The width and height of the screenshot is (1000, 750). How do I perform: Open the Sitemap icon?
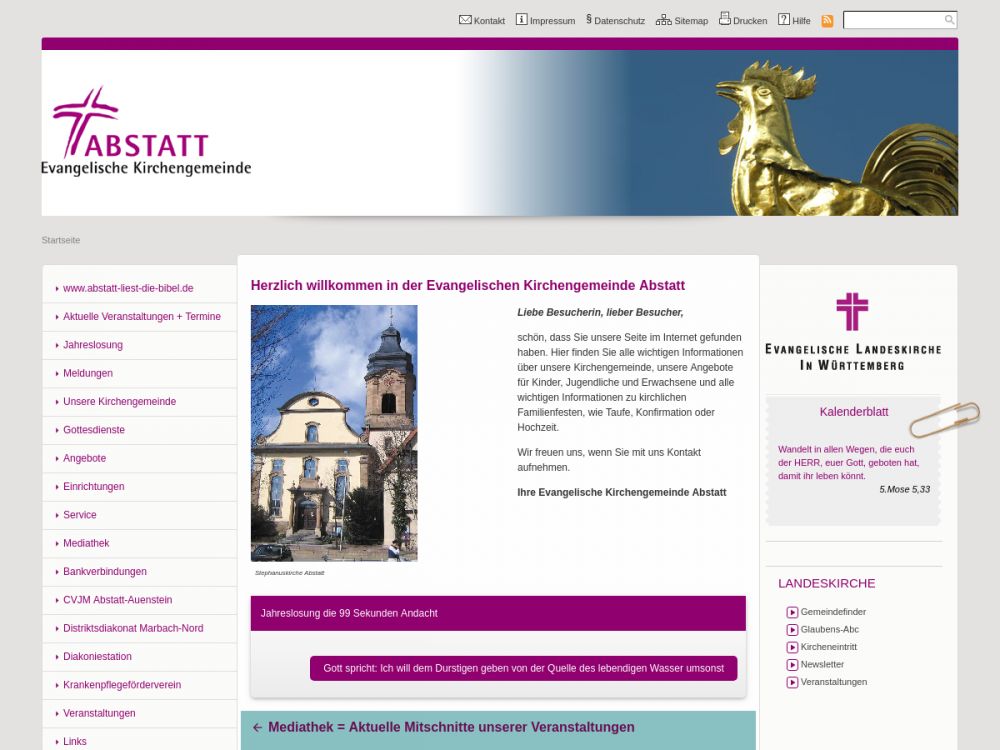point(664,19)
